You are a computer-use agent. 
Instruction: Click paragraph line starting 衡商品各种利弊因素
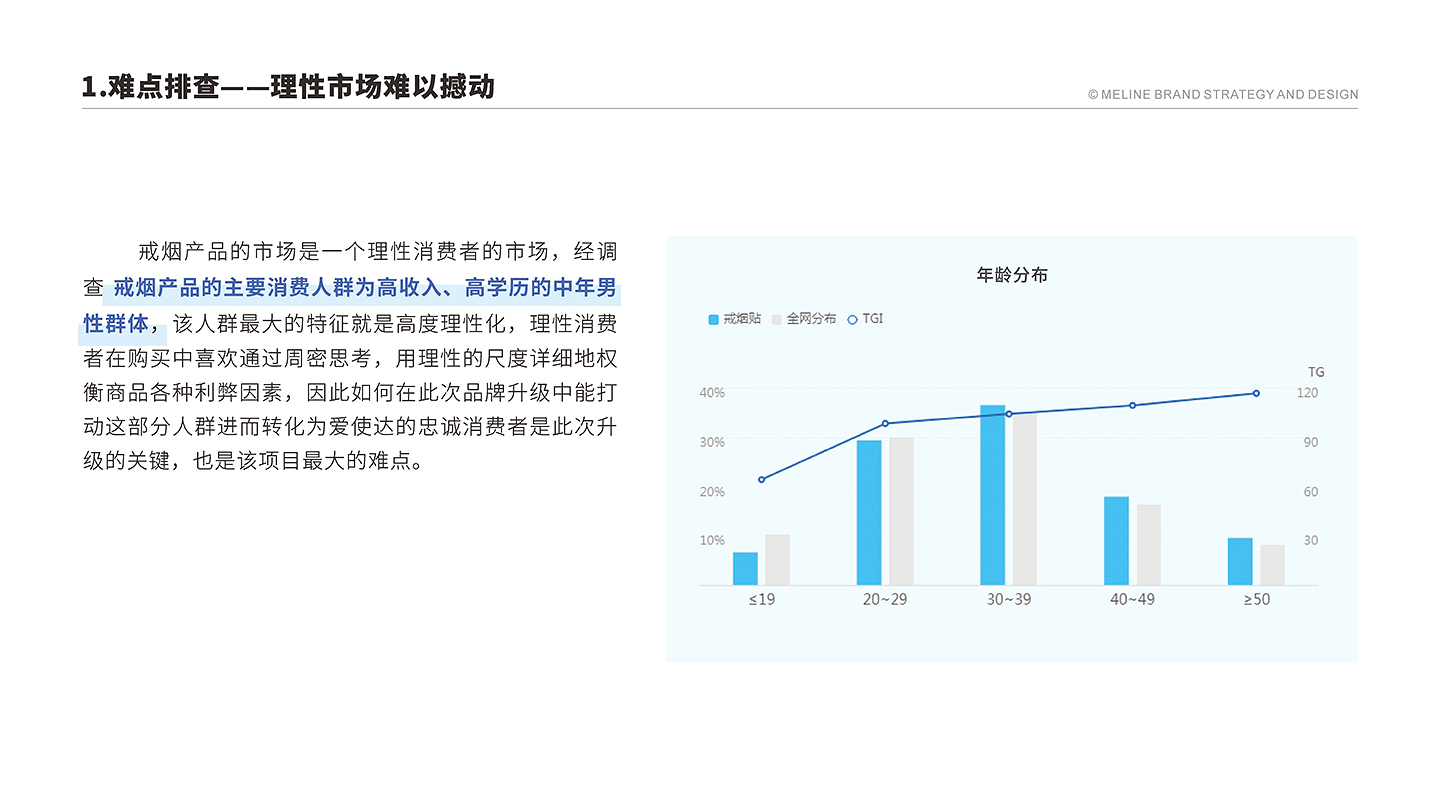pyautogui.click(x=350, y=391)
